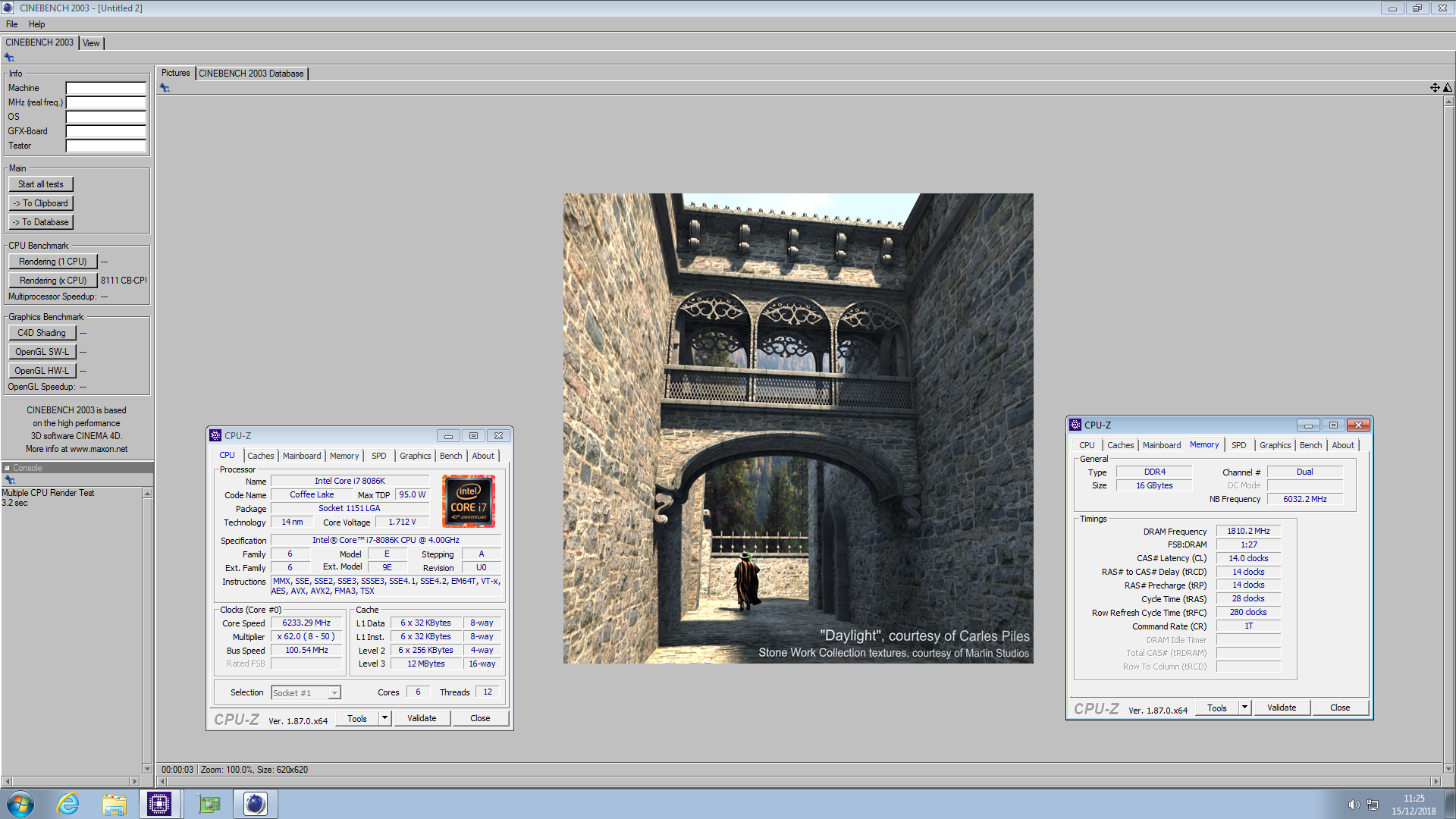Click the rendered Daylight picture
The image size is (1456, 819).
coord(798,428)
